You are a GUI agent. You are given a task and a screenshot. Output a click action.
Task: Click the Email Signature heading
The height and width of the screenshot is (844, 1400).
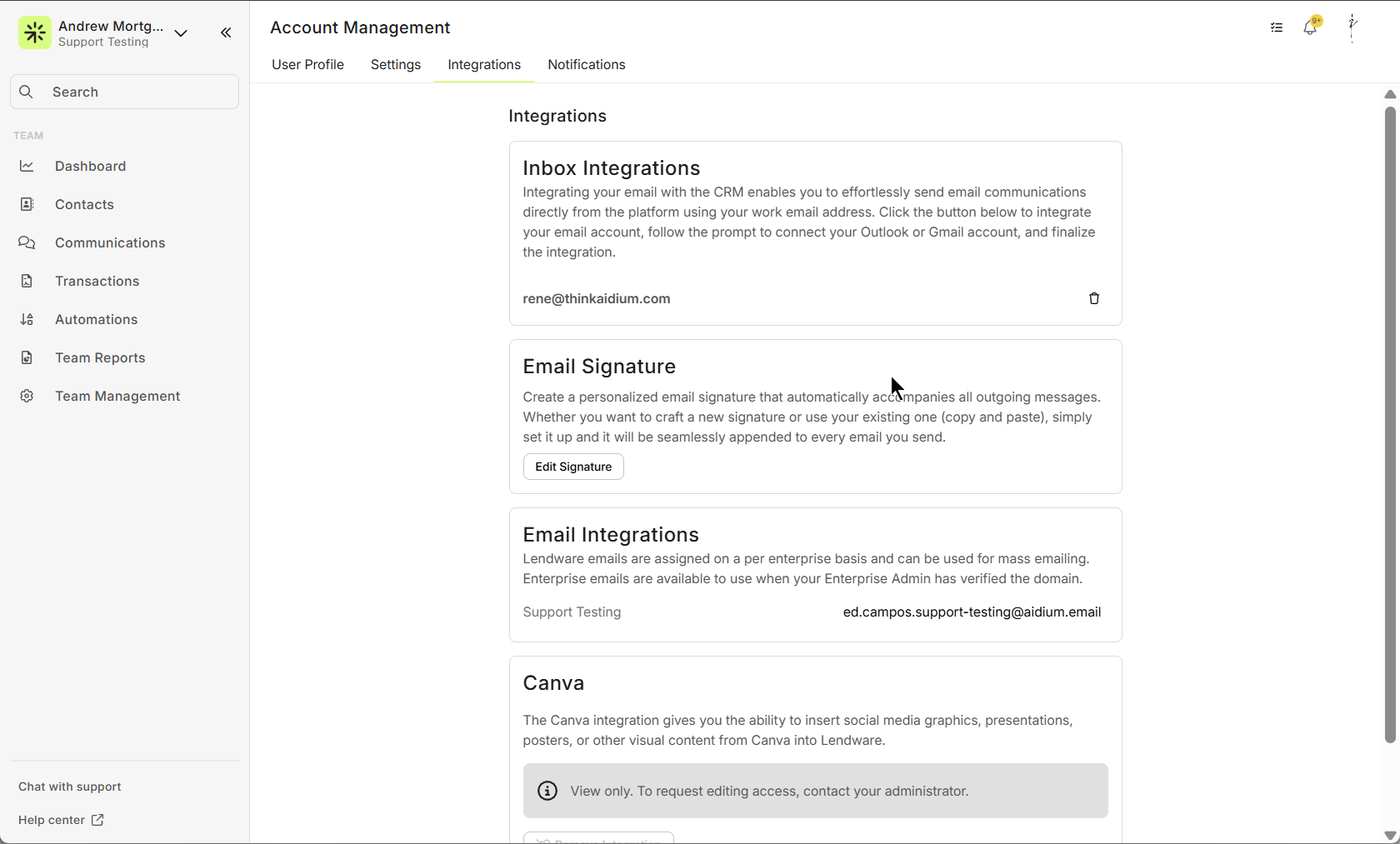coord(599,366)
